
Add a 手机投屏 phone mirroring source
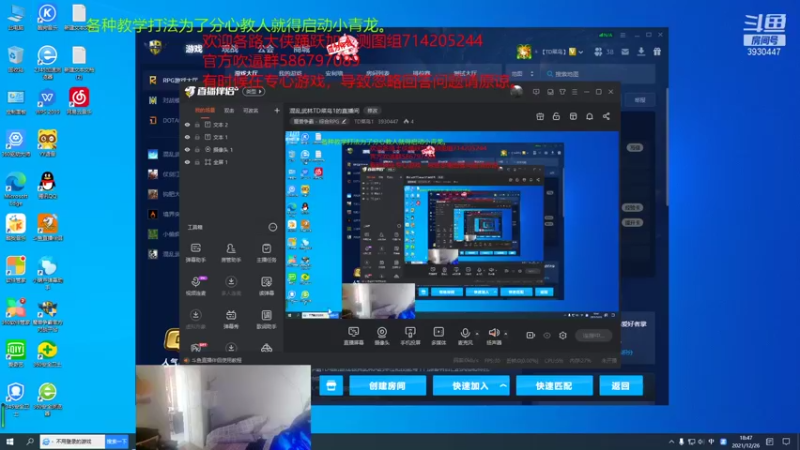[x=410, y=336]
